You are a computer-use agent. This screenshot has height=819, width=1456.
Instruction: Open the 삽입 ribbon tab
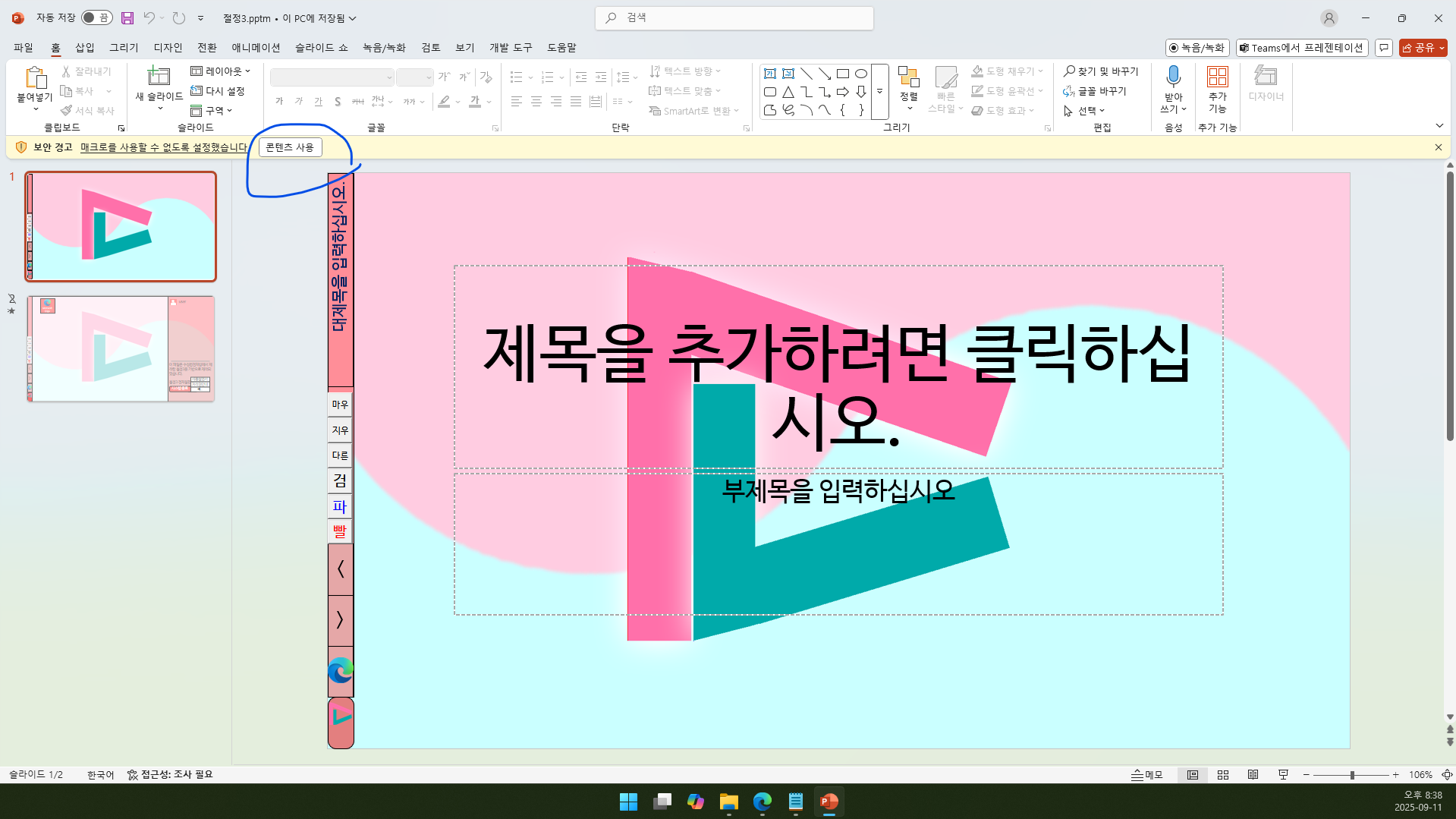[x=85, y=48]
